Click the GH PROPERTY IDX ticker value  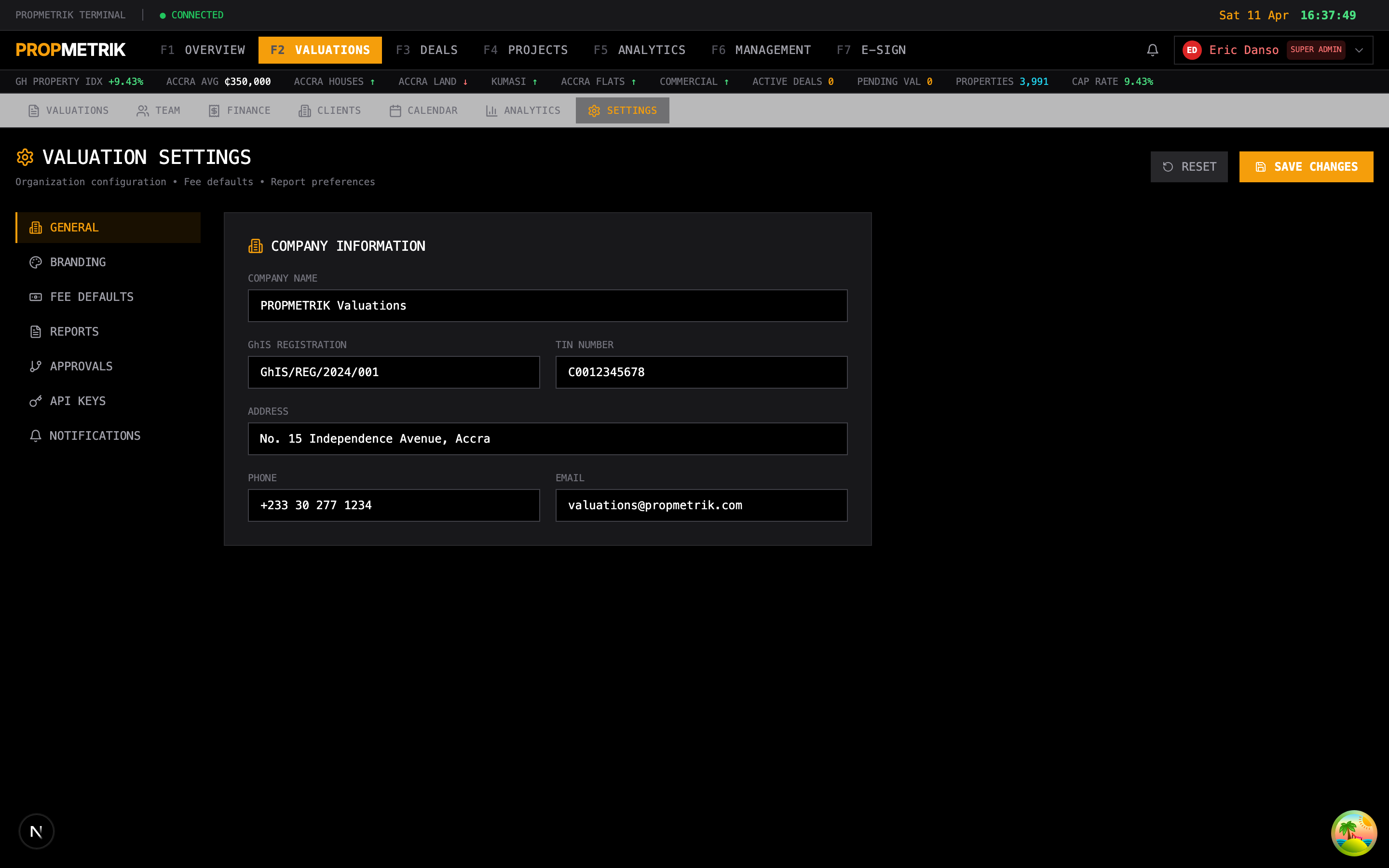[x=126, y=81]
